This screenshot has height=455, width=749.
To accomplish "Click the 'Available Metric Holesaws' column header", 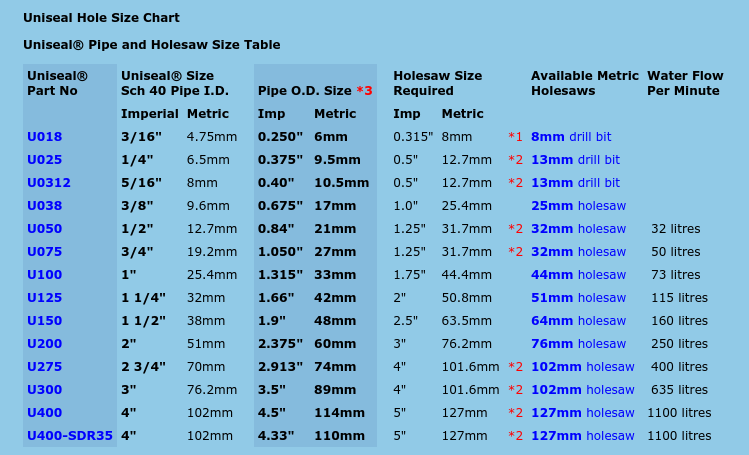I will (x=585, y=83).
